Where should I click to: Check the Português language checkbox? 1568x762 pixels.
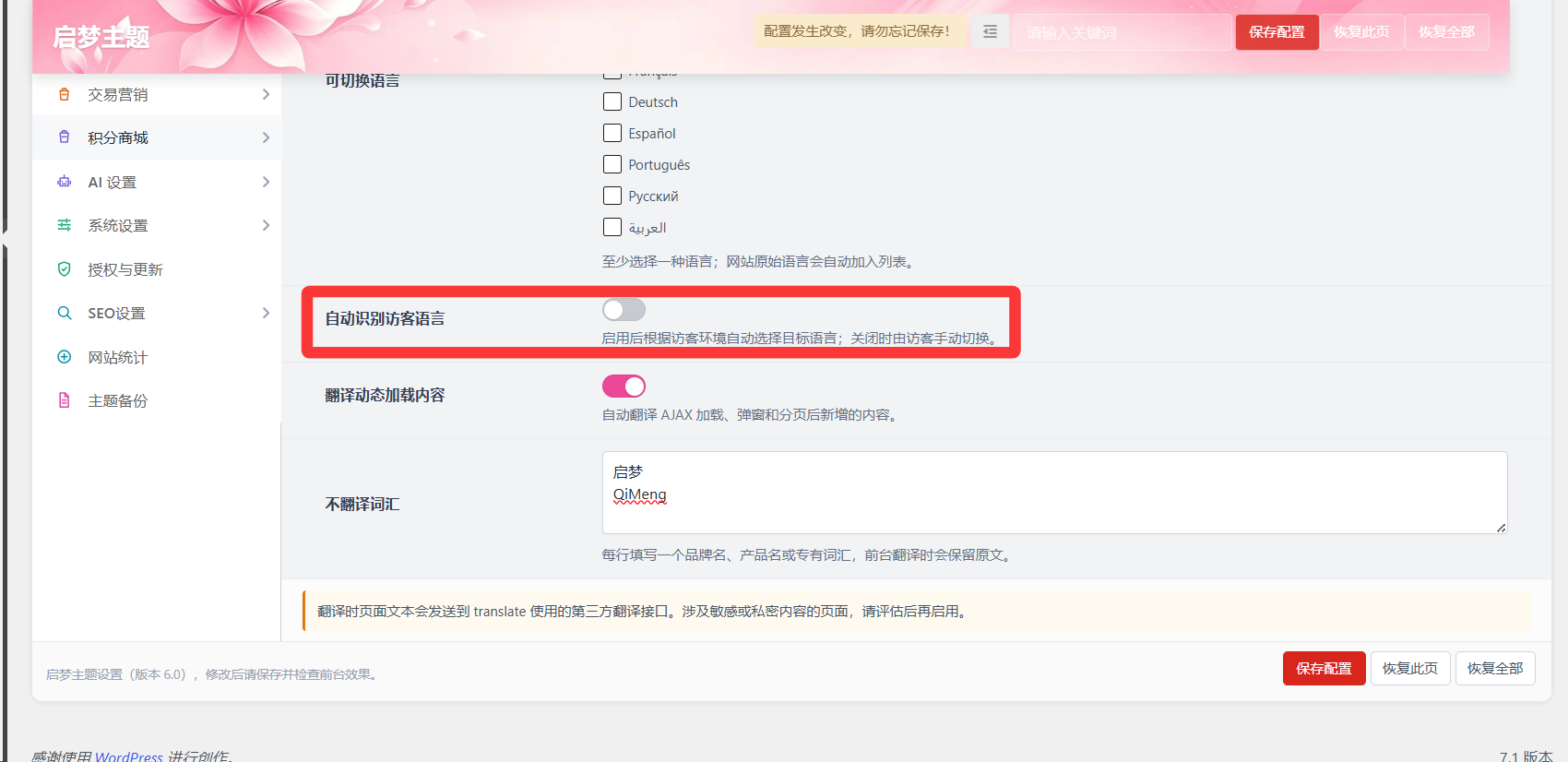click(612, 164)
